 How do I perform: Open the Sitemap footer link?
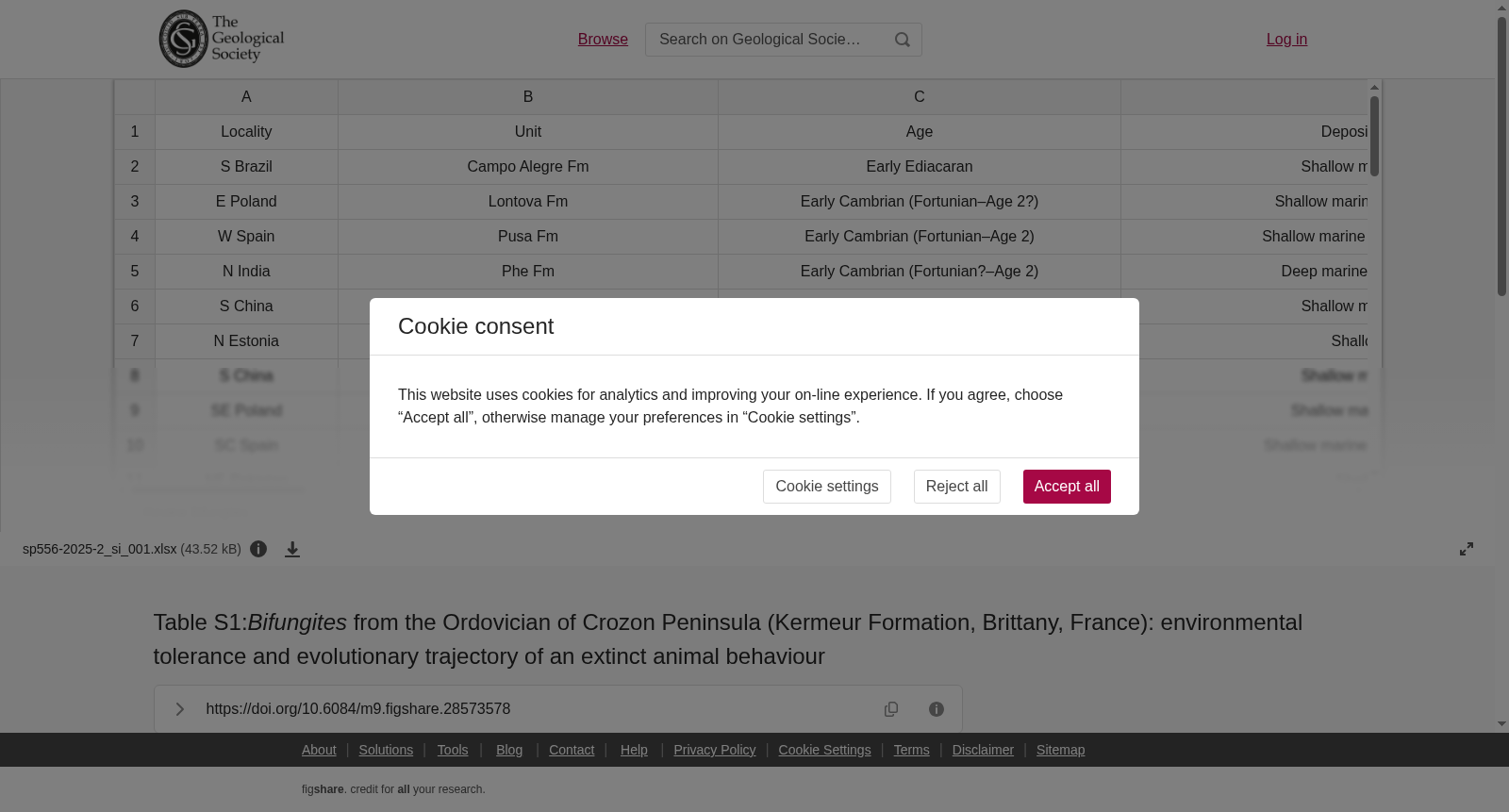tap(1060, 750)
